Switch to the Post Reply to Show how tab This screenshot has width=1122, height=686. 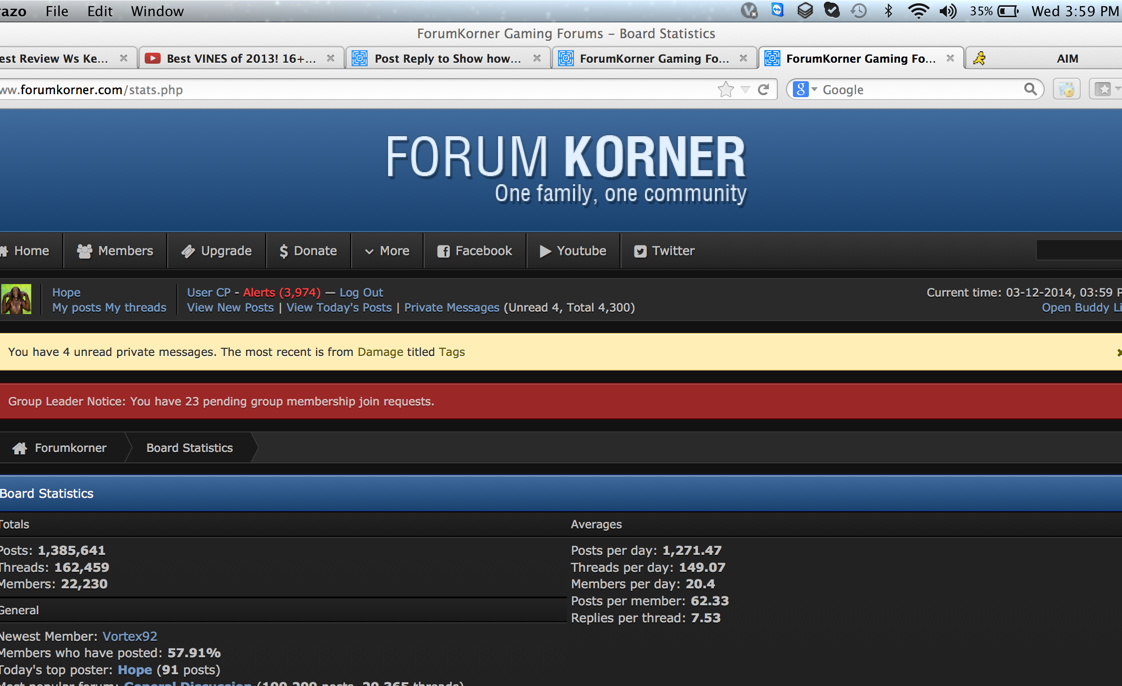[x=447, y=59]
